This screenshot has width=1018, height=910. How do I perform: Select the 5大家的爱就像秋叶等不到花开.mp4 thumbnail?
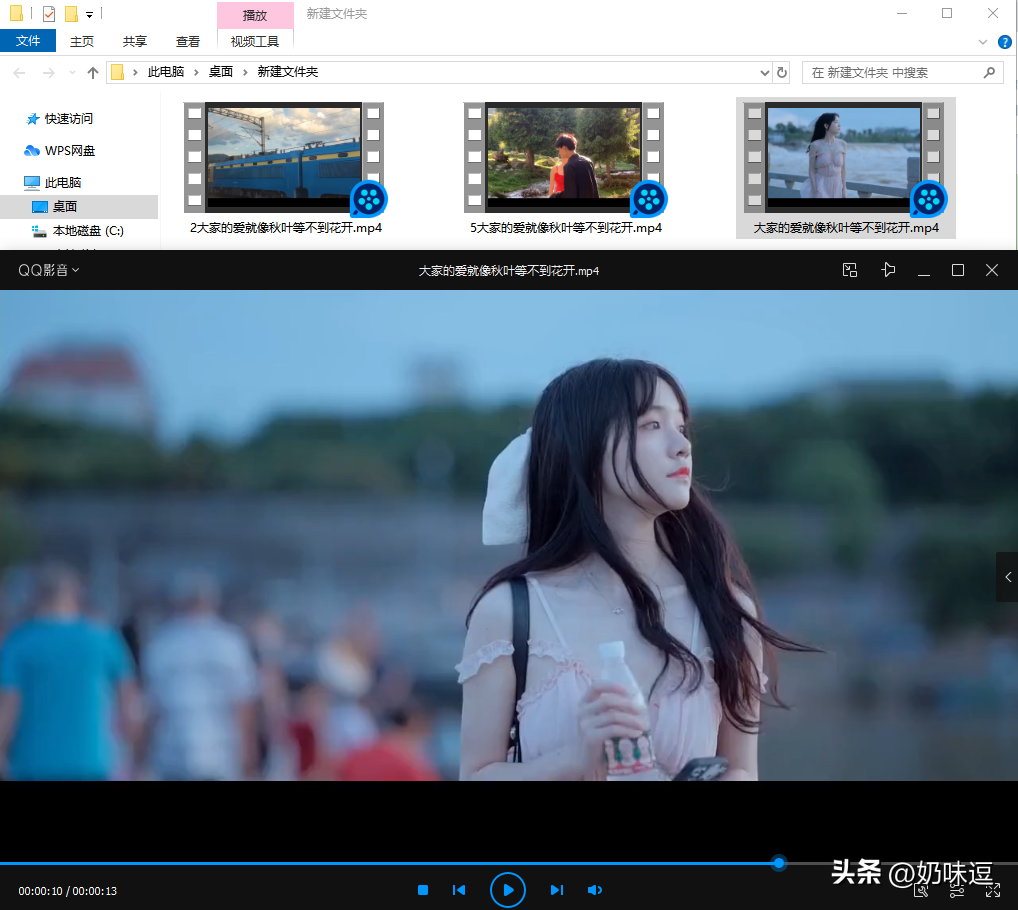[564, 158]
